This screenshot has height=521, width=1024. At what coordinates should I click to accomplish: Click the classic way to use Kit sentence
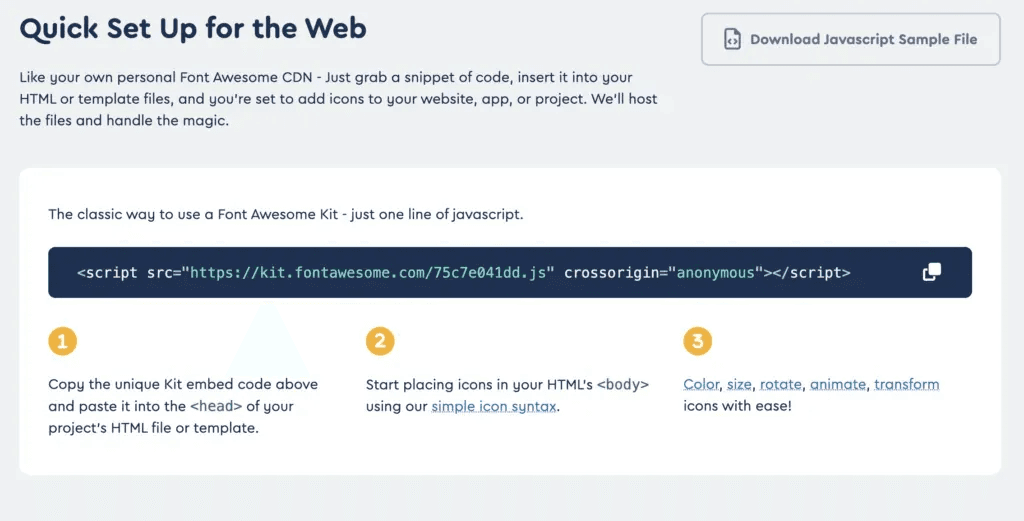click(x=285, y=214)
